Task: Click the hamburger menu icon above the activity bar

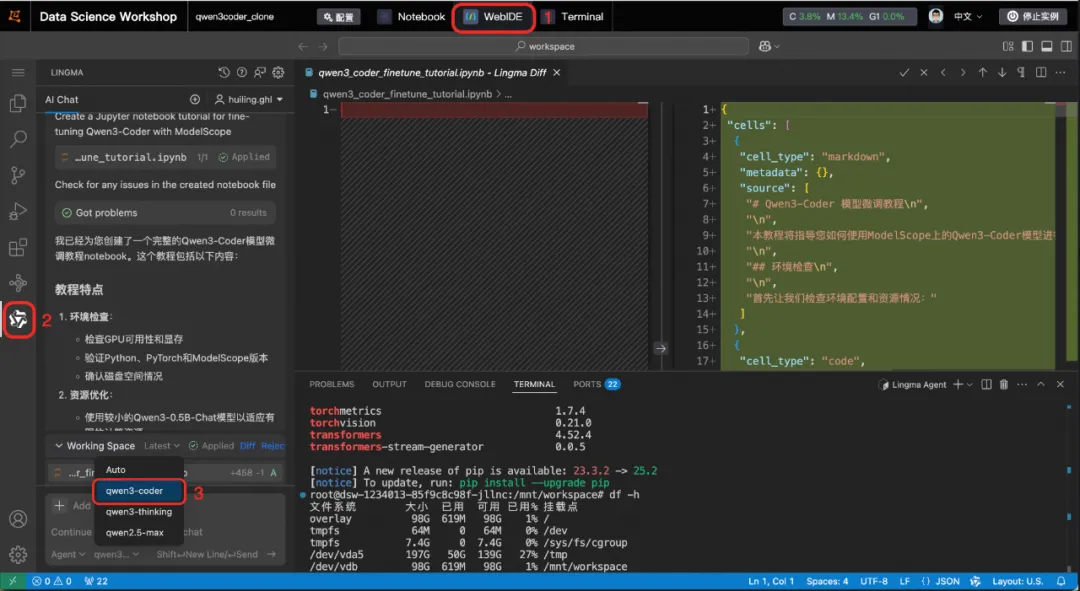Action: [x=18, y=72]
